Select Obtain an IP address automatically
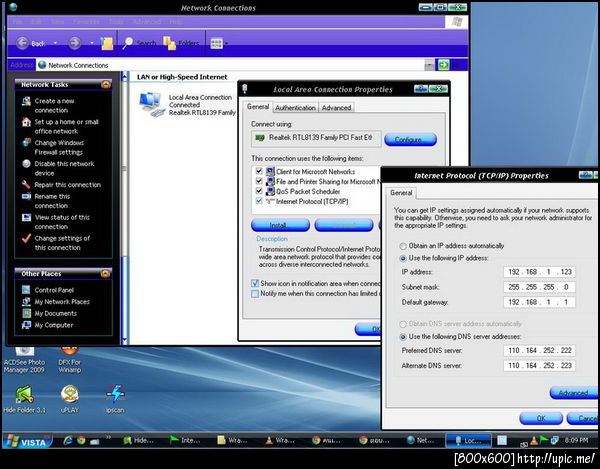The width and height of the screenshot is (600, 469). coord(403,246)
